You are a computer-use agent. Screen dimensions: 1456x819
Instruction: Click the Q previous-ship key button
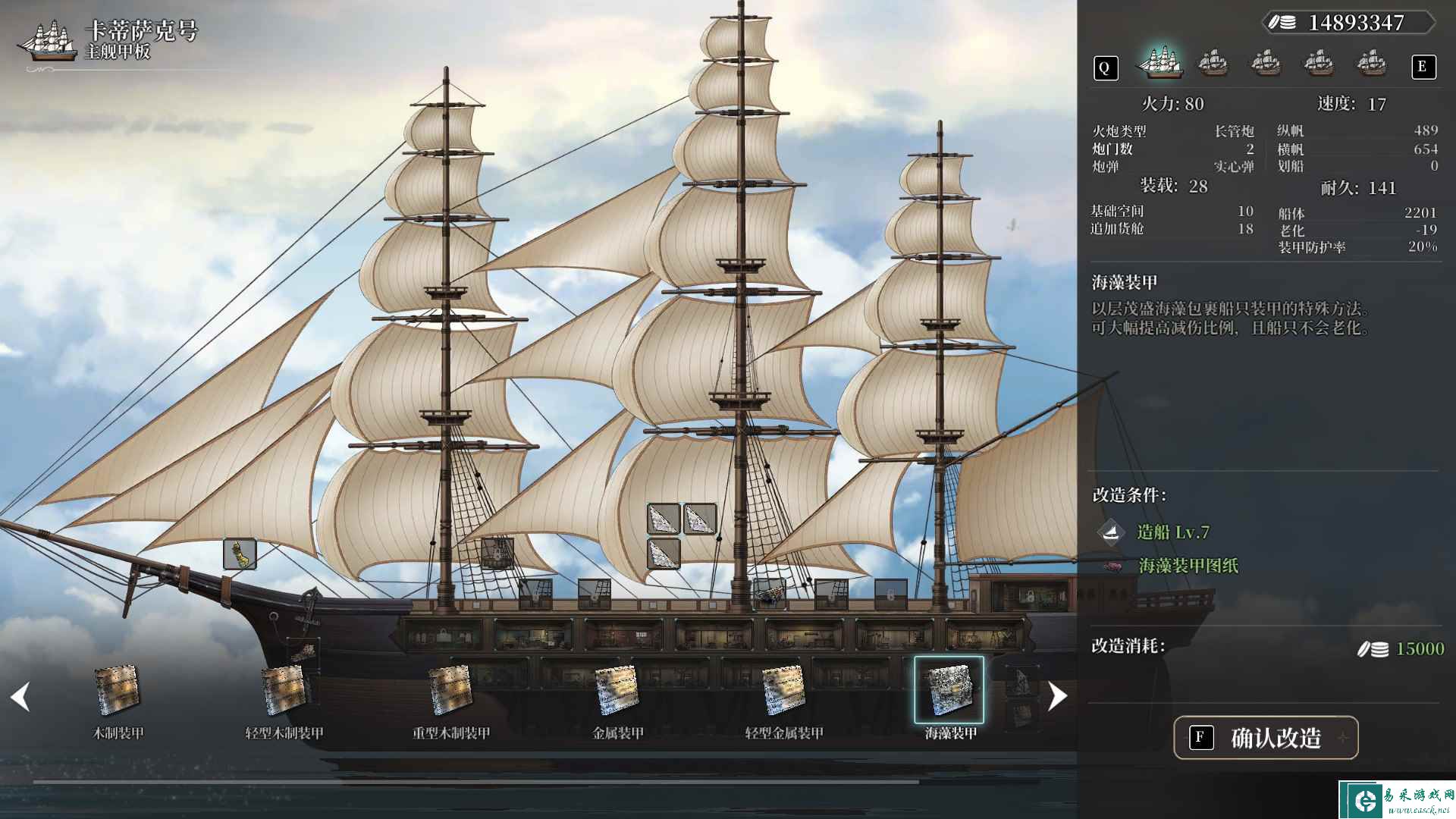point(1105,68)
